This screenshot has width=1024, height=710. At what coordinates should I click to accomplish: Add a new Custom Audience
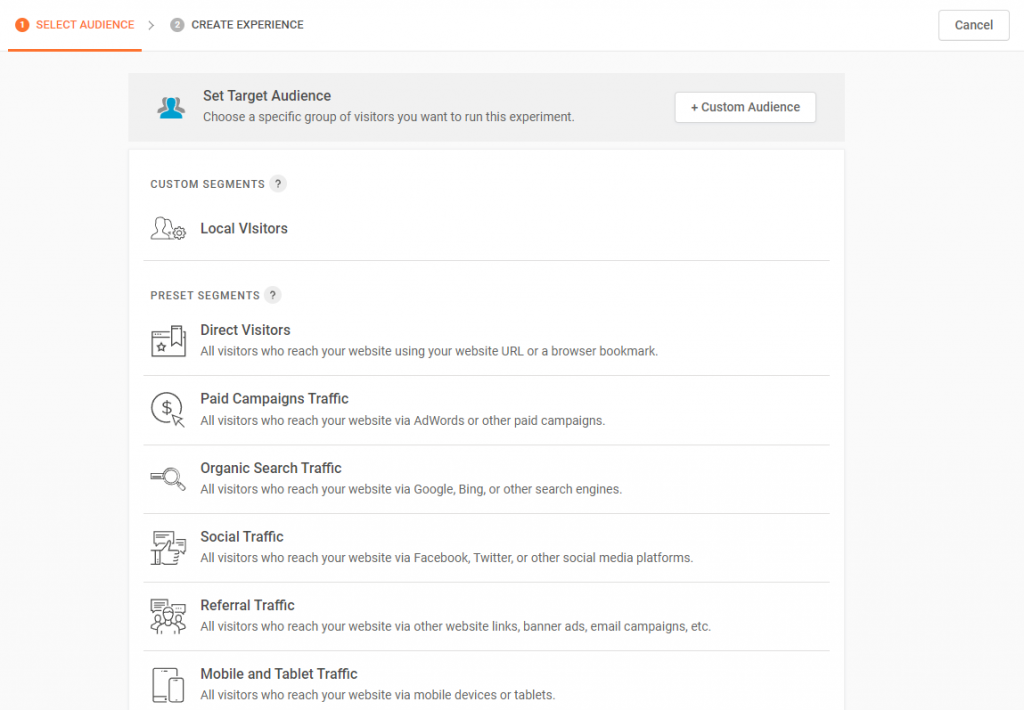745,107
